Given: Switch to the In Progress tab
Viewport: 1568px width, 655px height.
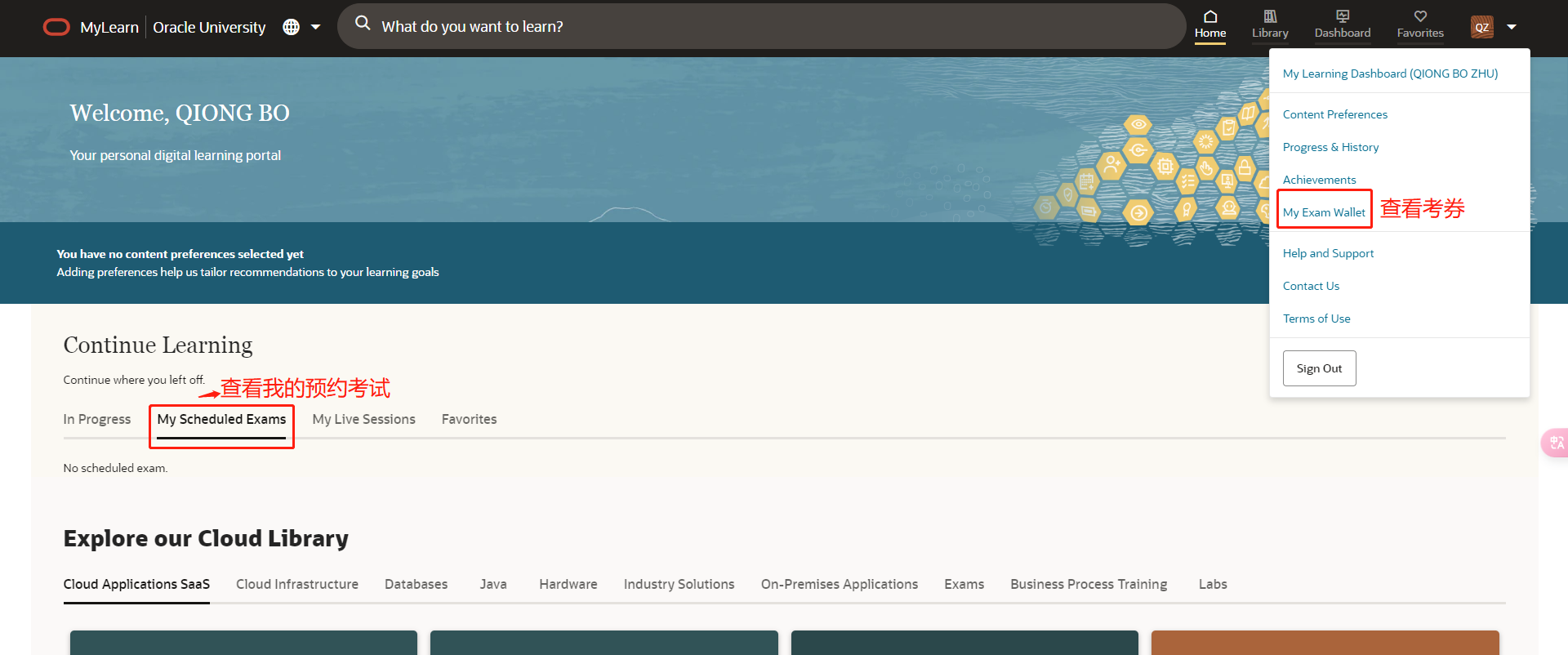Looking at the screenshot, I should coord(97,419).
